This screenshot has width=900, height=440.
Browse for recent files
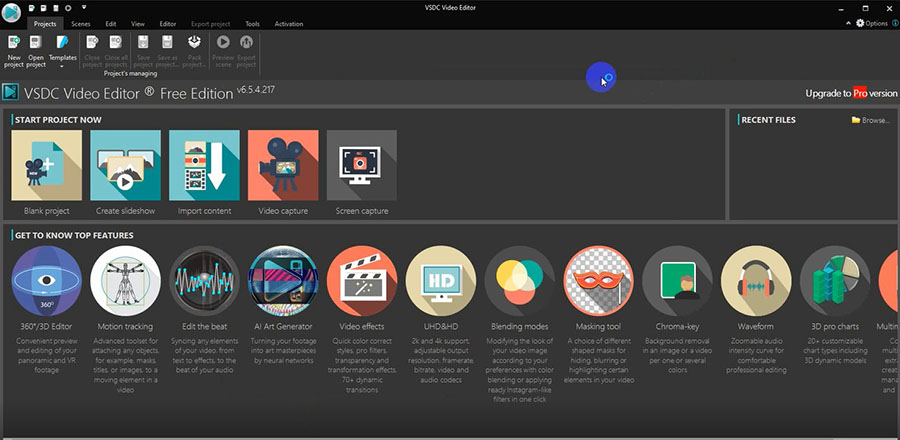(x=871, y=120)
